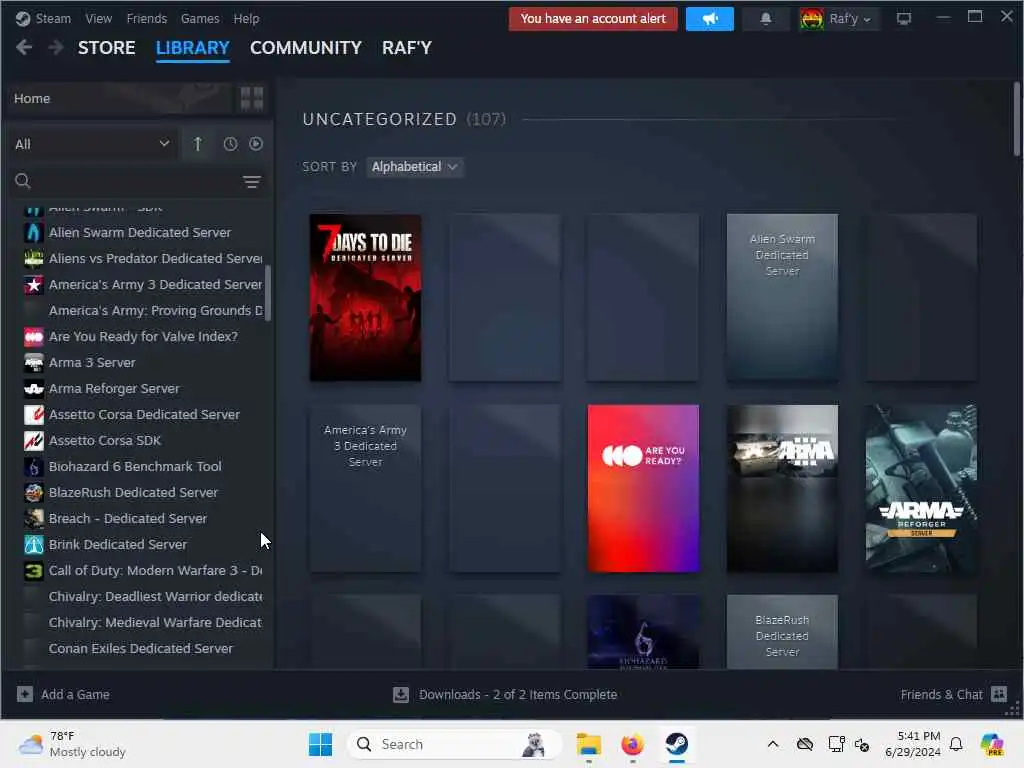The height and width of the screenshot is (768, 1024).
Task: Open the Biohazard 6 cover
Action: (x=643, y=632)
